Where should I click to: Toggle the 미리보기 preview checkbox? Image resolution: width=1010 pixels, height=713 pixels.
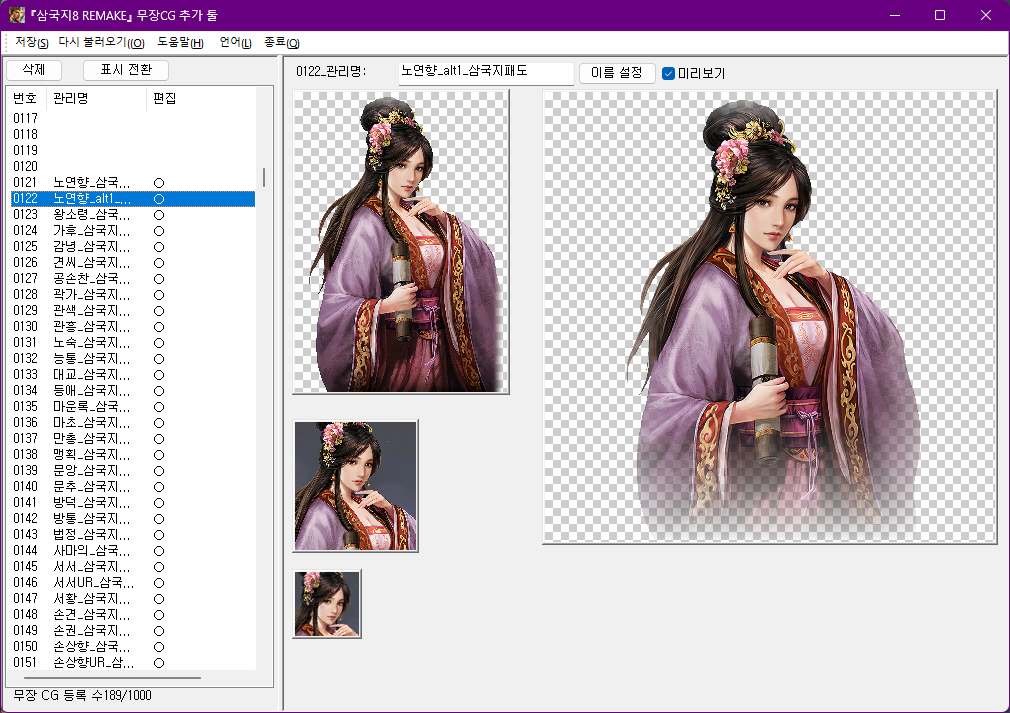point(668,73)
